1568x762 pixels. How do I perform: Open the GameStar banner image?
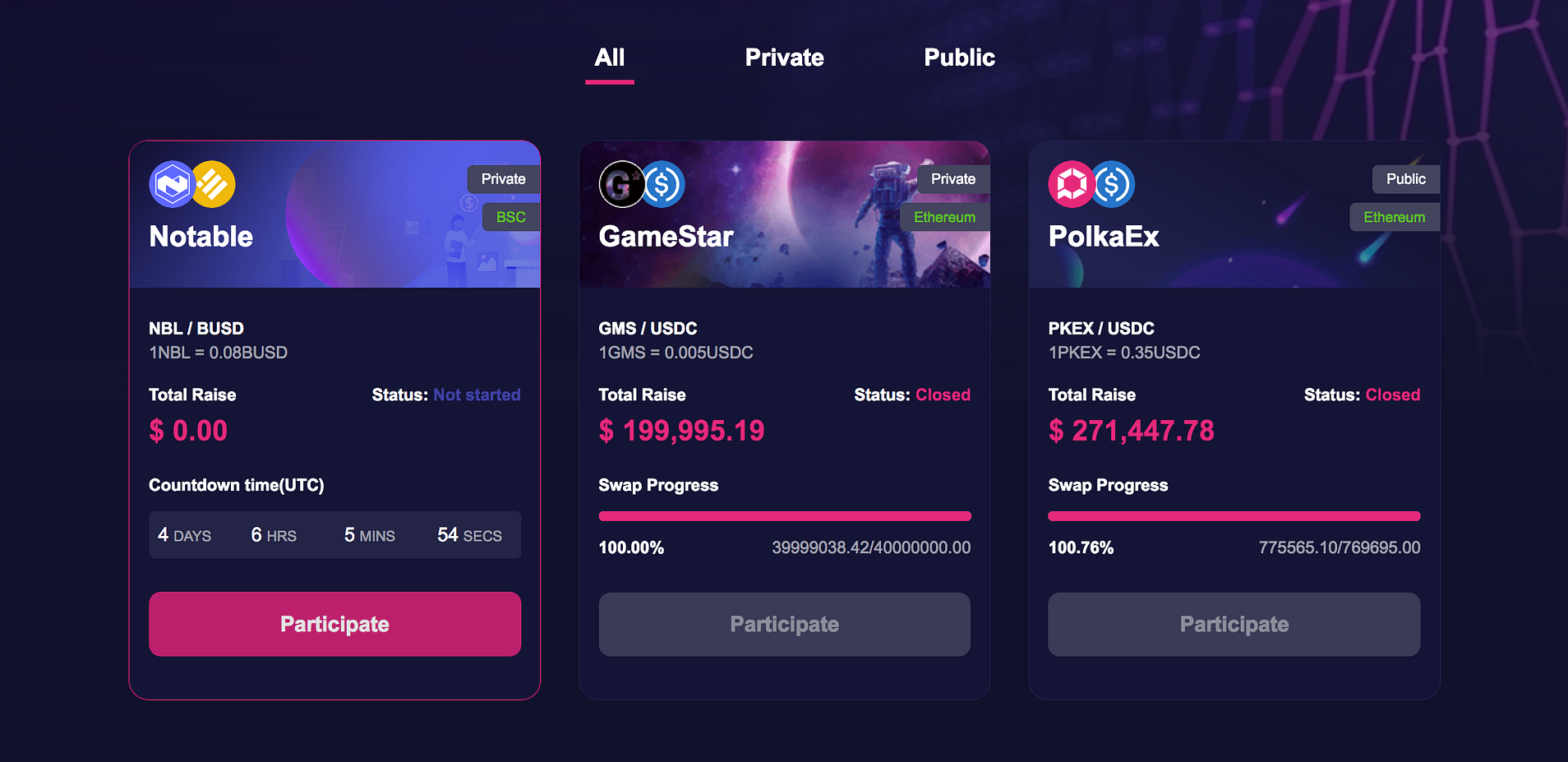pyautogui.click(x=784, y=214)
